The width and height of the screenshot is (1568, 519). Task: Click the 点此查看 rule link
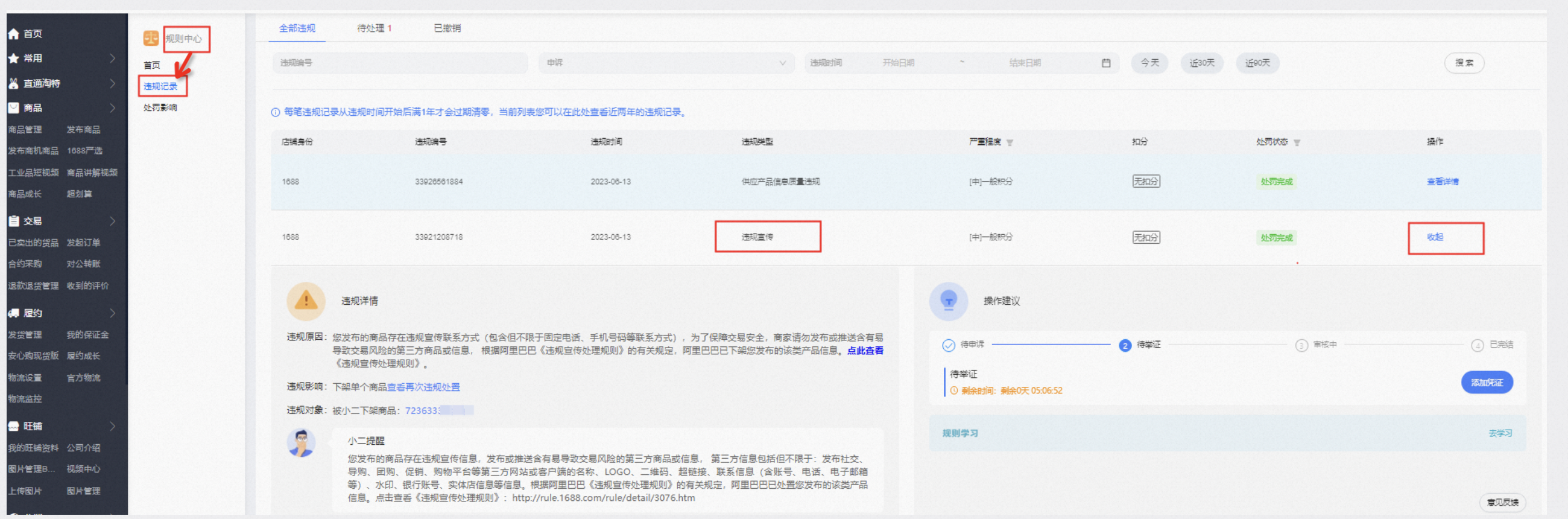point(865,351)
